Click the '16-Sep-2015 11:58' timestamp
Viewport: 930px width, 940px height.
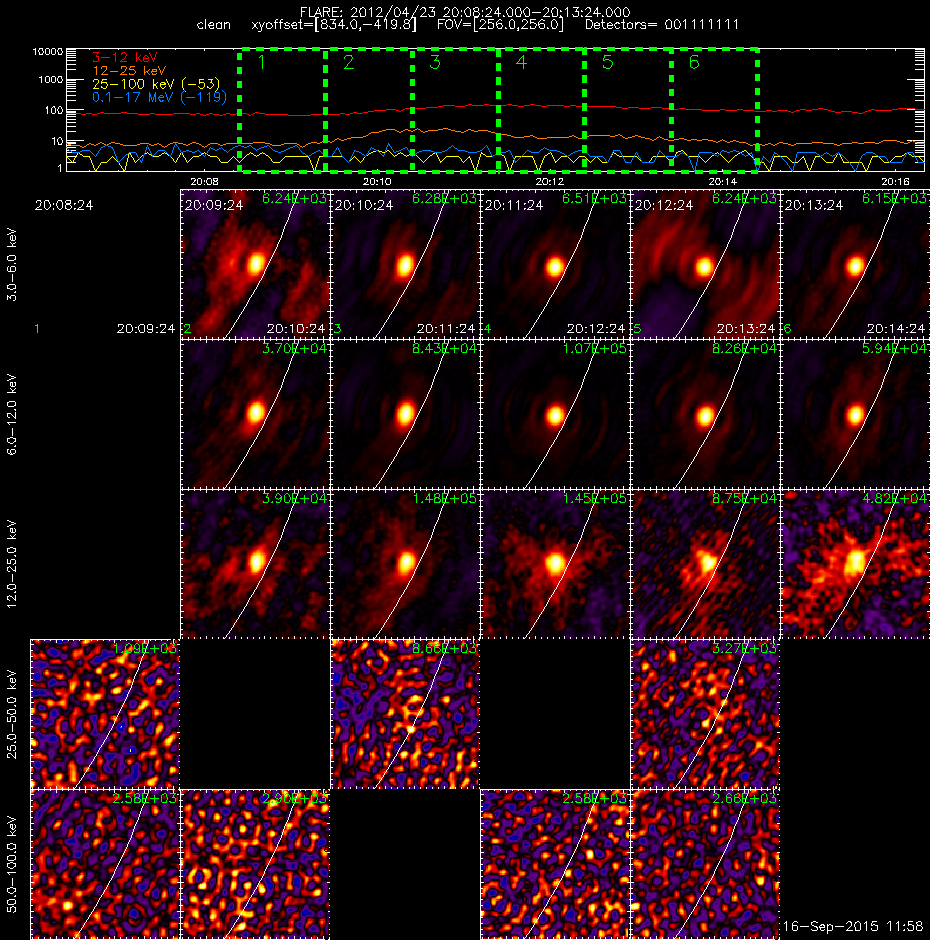point(853,926)
